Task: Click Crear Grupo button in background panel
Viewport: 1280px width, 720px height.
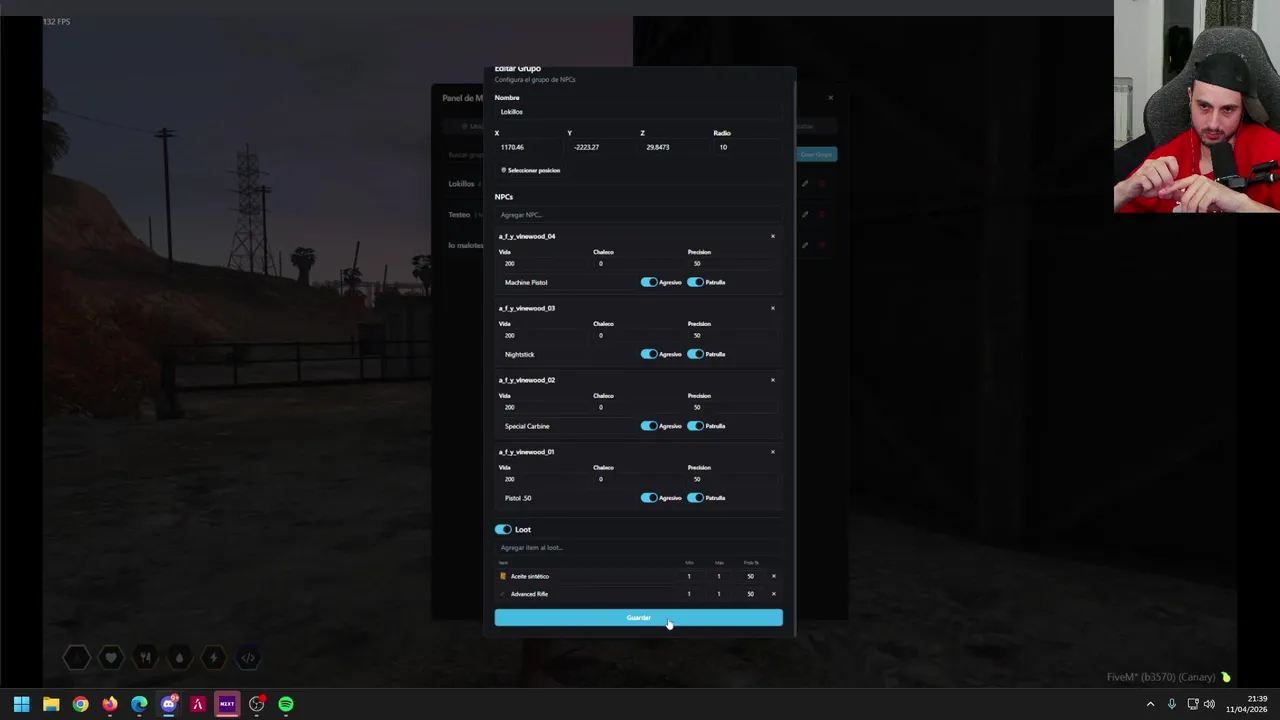Action: tap(816, 154)
